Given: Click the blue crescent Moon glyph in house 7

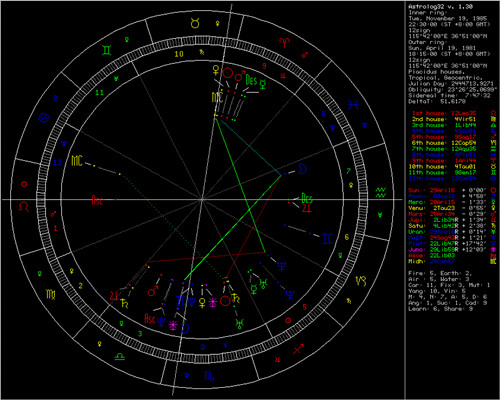Looking at the screenshot, I should (302, 169).
